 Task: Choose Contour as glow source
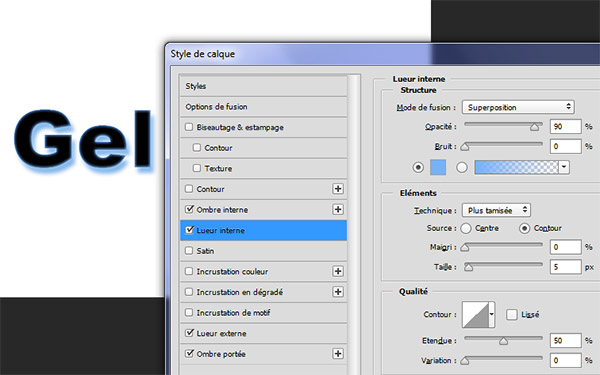tap(524, 228)
